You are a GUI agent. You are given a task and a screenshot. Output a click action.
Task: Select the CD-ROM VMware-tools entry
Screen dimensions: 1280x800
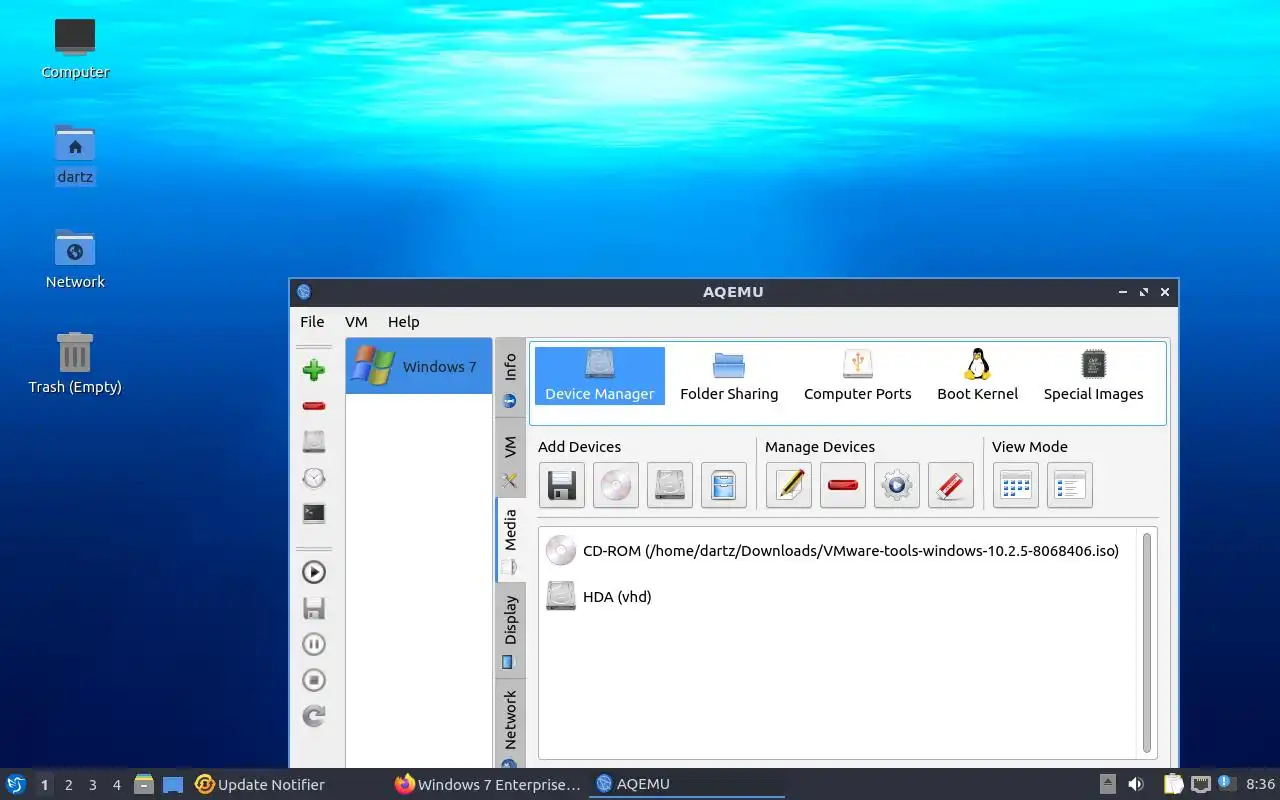click(x=832, y=550)
